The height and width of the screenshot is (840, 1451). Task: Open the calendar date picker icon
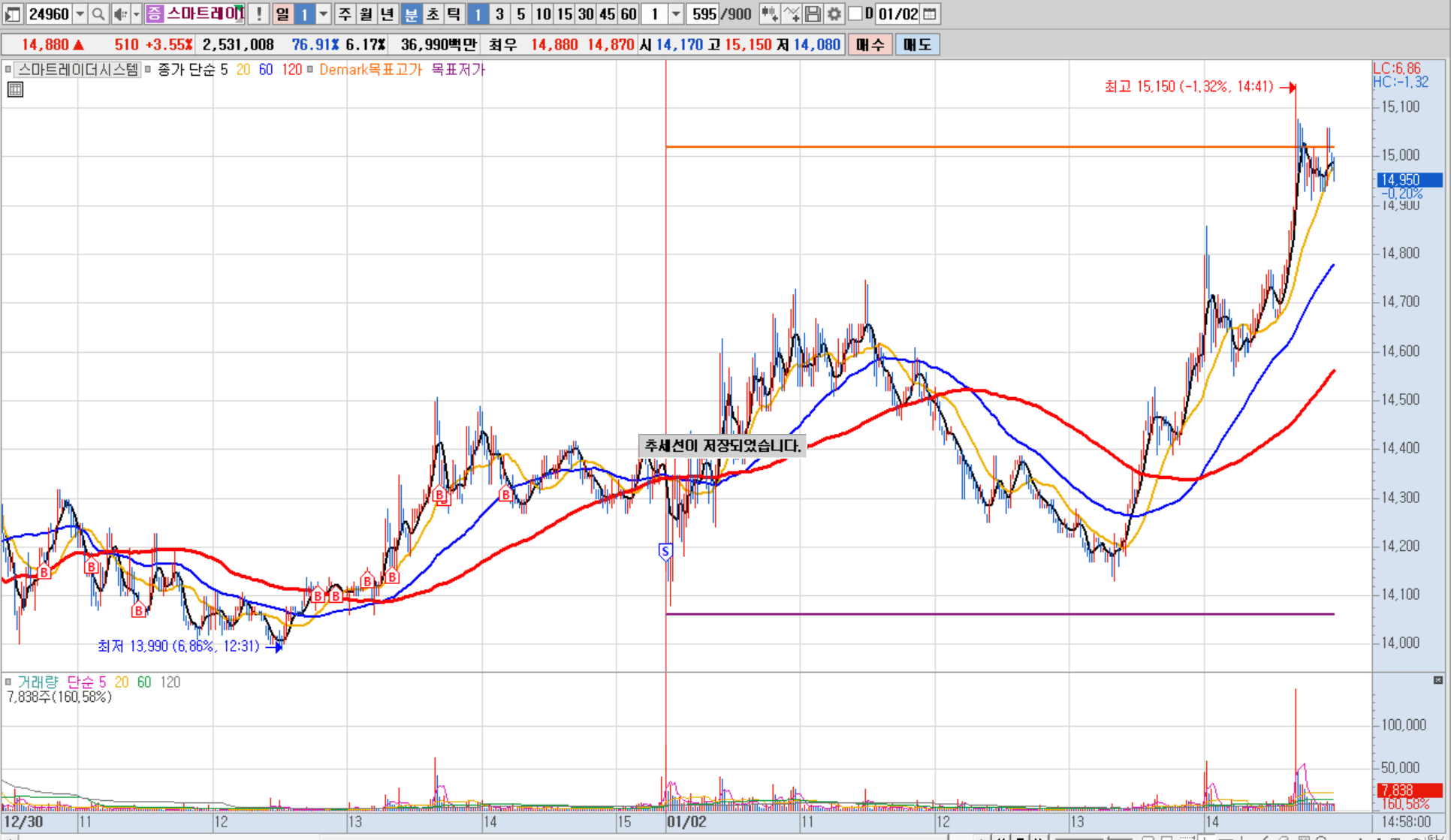point(930,14)
